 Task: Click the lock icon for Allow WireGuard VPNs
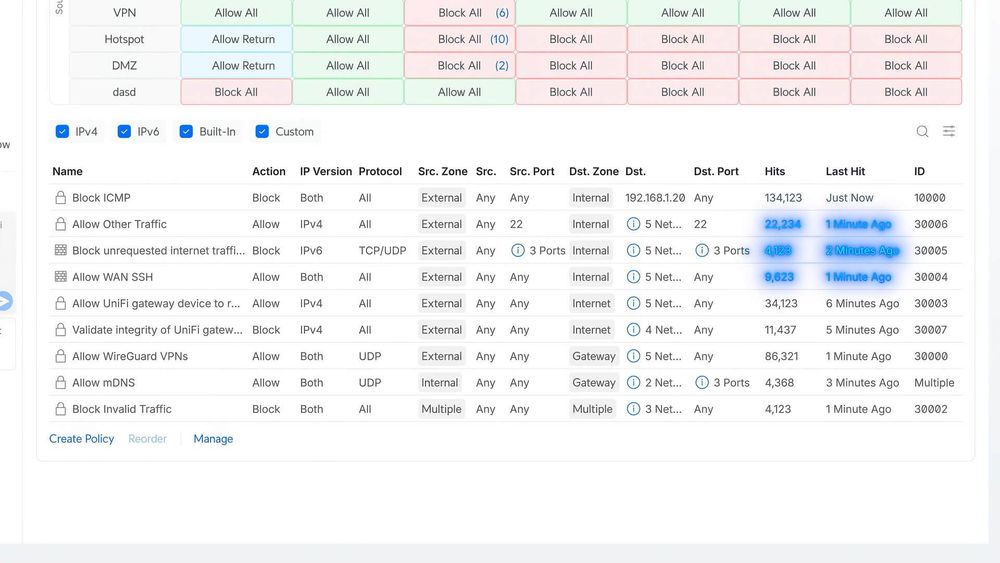tap(61, 356)
